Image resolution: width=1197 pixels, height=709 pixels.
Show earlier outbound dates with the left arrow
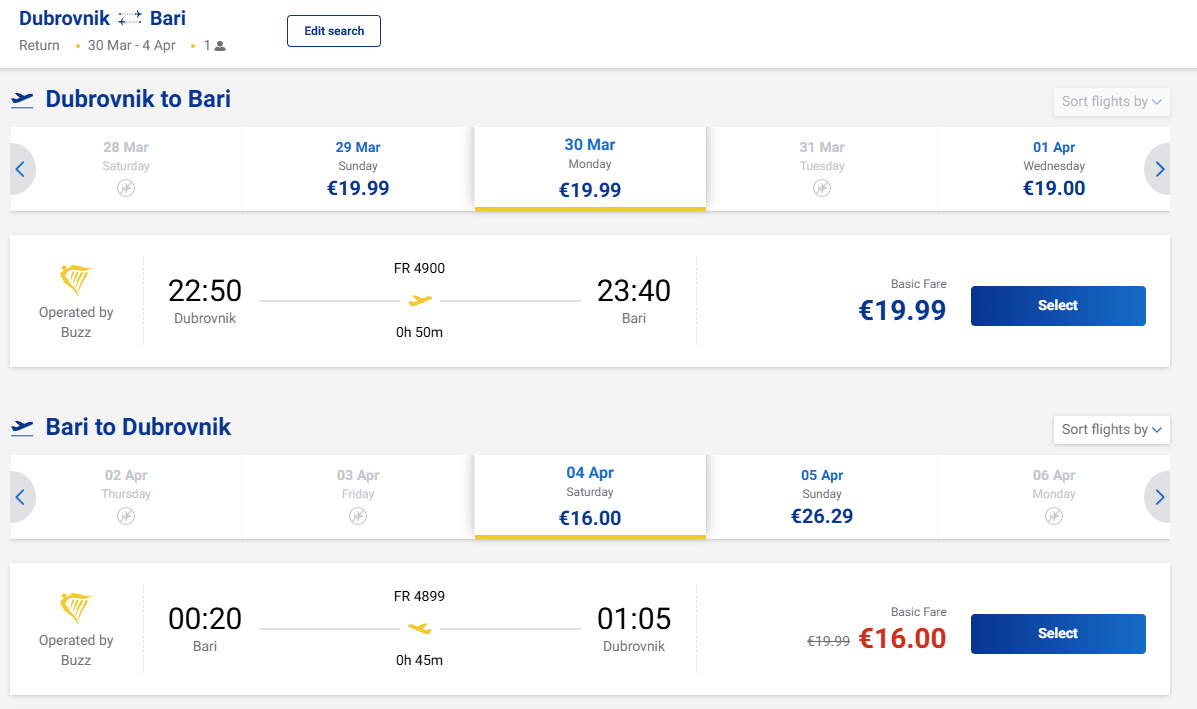point(20,169)
